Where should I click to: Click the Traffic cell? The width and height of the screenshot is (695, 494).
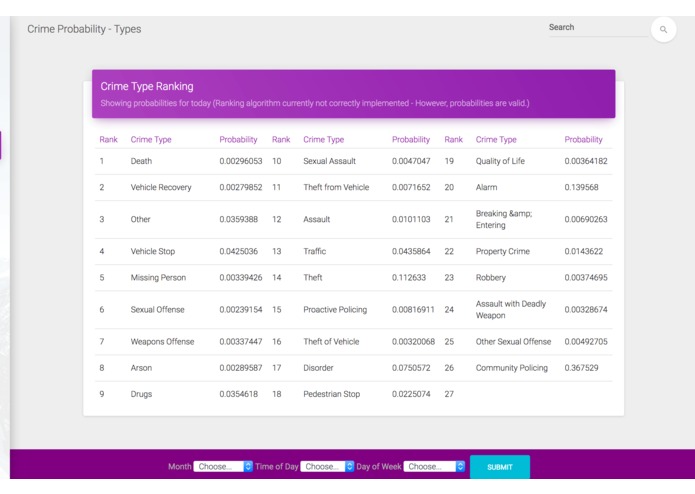point(314,251)
